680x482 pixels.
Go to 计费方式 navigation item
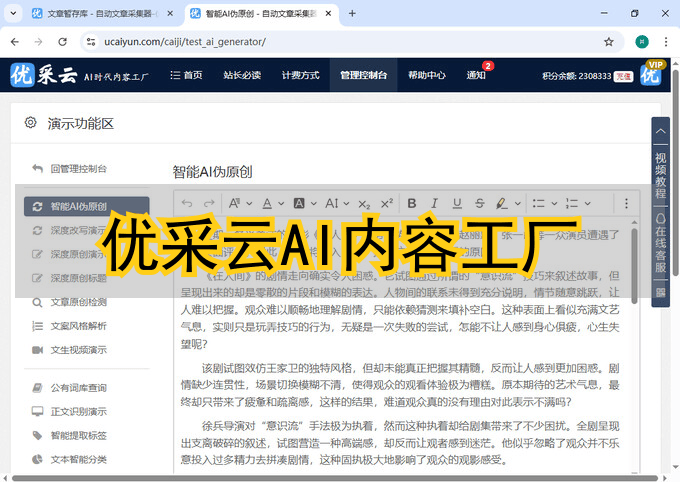pyautogui.click(x=300, y=75)
